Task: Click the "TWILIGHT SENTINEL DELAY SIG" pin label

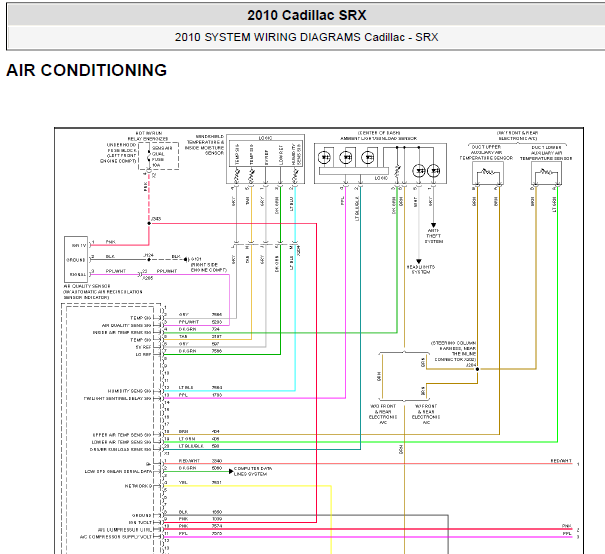Action: point(118,399)
